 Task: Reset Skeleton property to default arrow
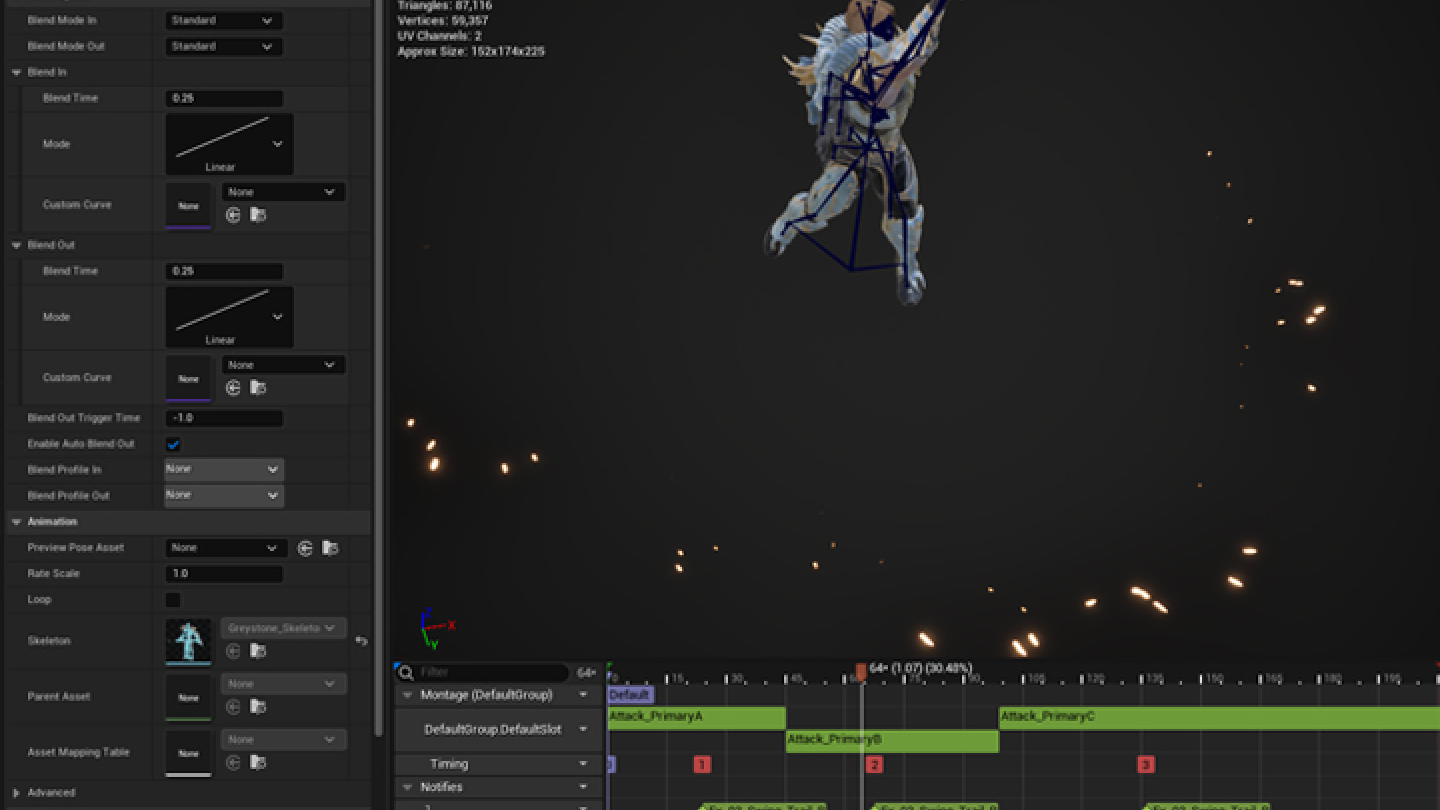[361, 641]
